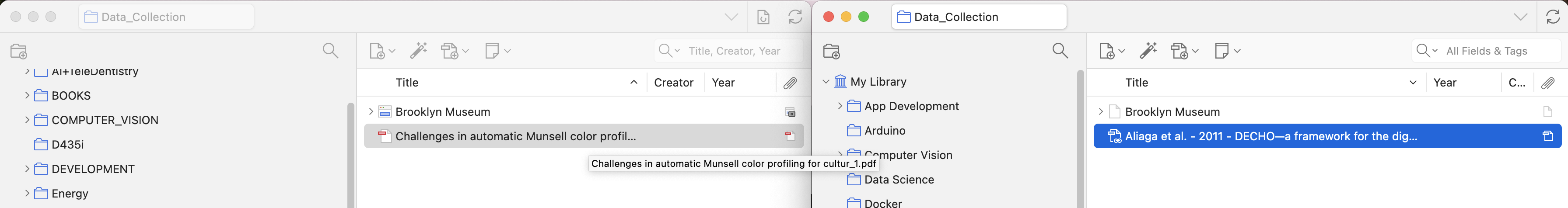Click attachment paperclip header in right window
Image resolution: width=1568 pixels, height=208 pixels.
click(x=1548, y=83)
